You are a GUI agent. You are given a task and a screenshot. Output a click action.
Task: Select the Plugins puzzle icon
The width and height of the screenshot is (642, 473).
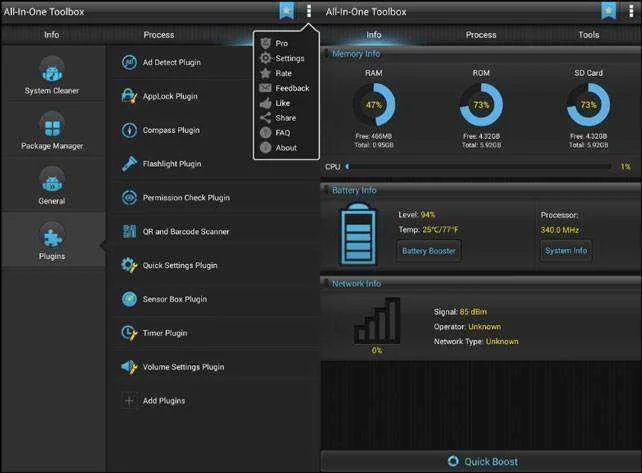click(52, 235)
